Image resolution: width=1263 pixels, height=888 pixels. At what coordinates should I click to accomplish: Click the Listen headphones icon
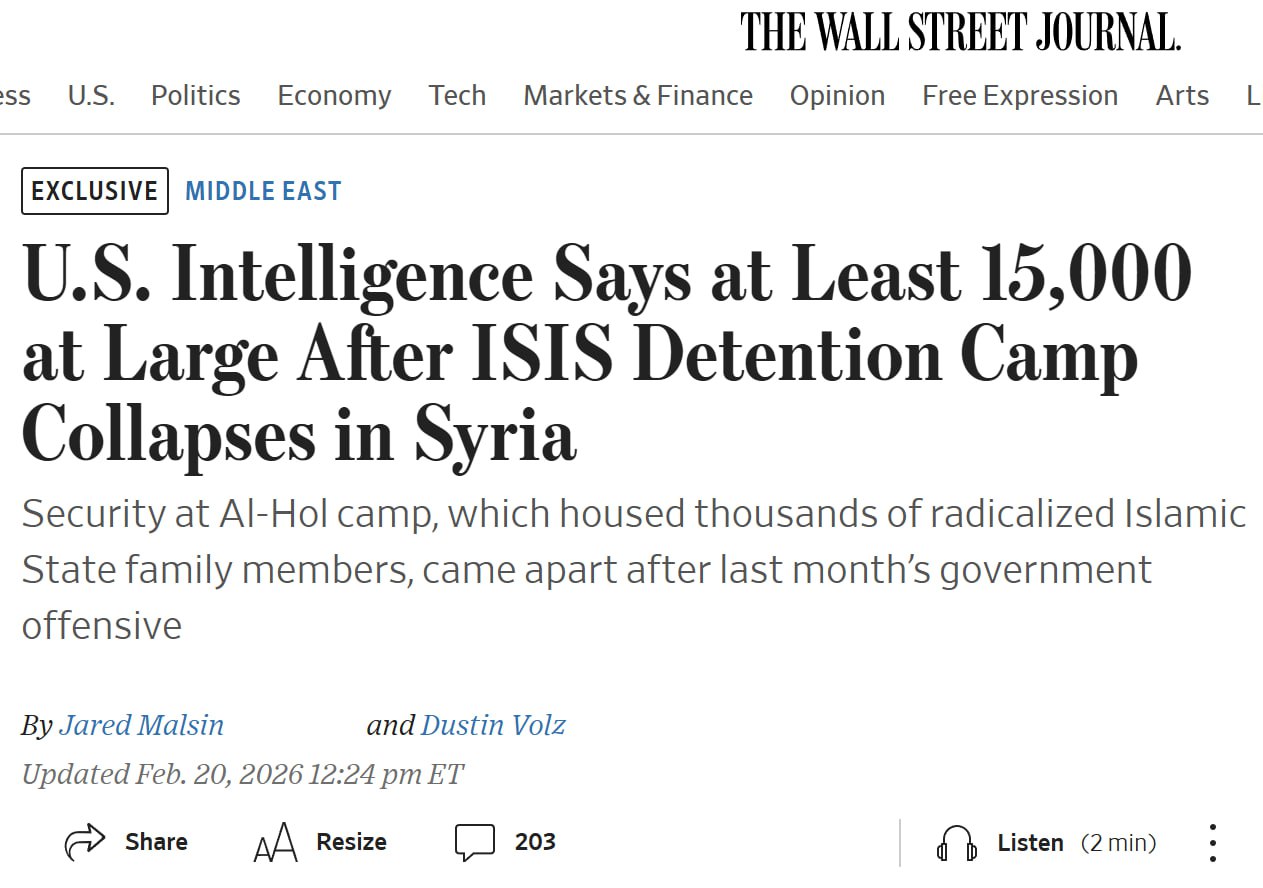pos(956,843)
